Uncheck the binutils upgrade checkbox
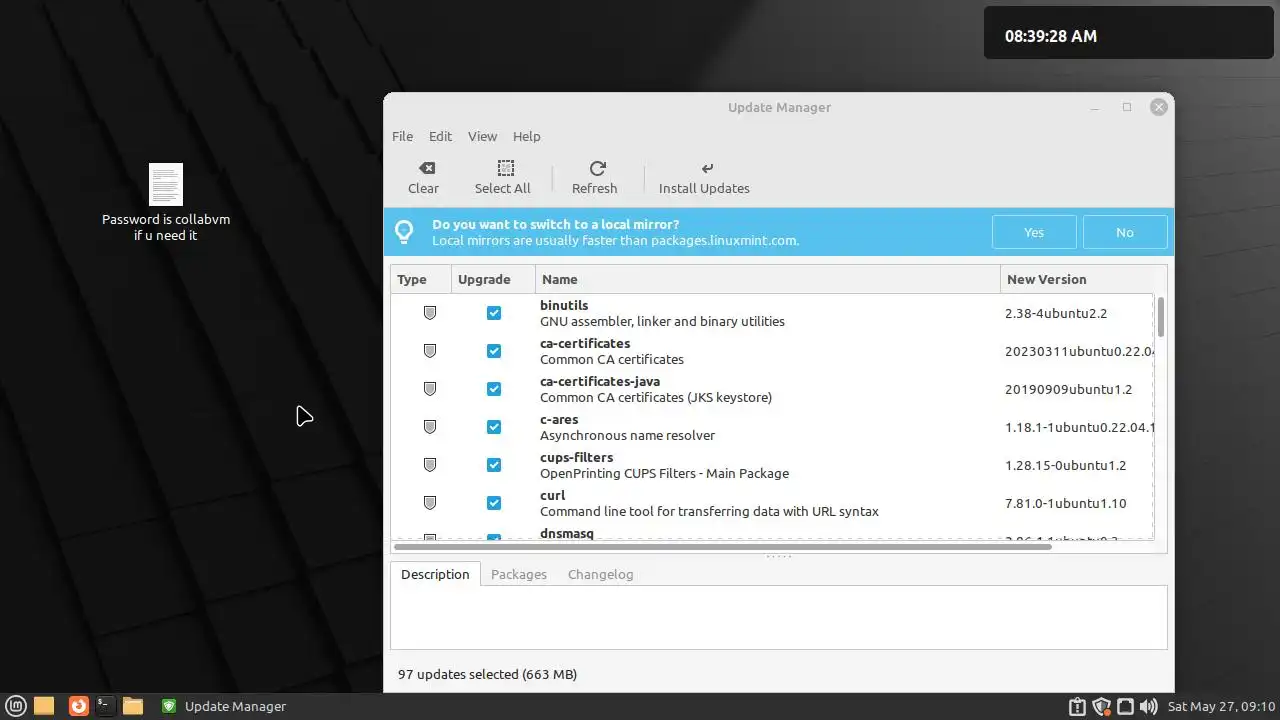The image size is (1280, 720). tap(494, 313)
